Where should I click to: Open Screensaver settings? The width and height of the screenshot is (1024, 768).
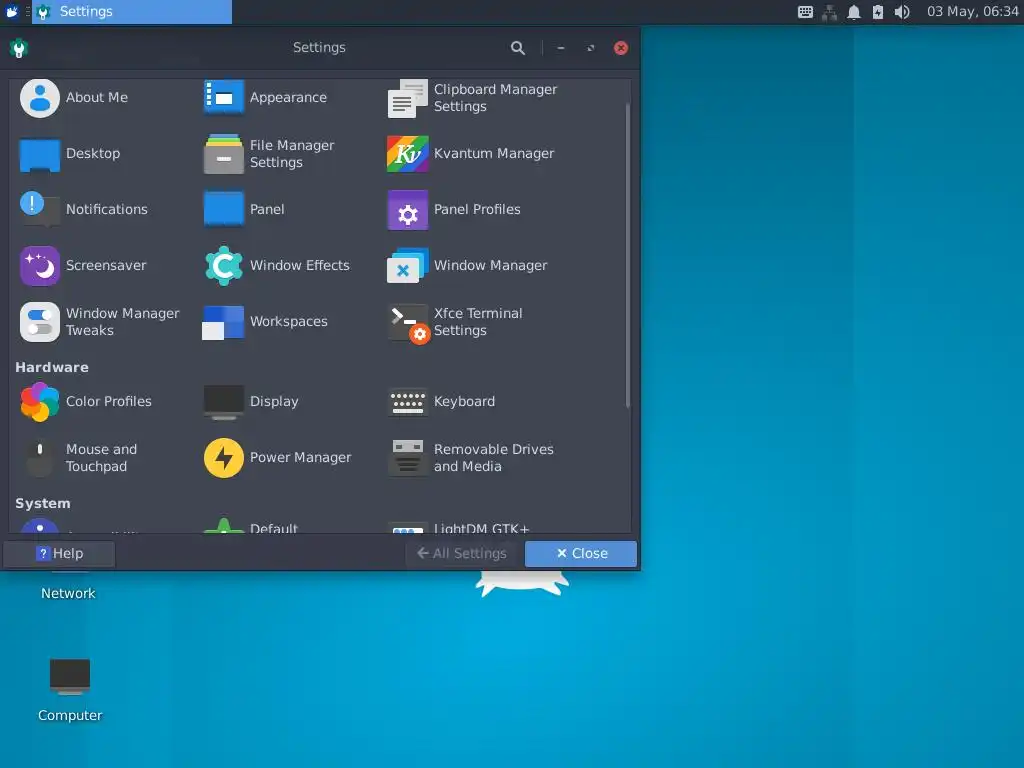(83, 266)
